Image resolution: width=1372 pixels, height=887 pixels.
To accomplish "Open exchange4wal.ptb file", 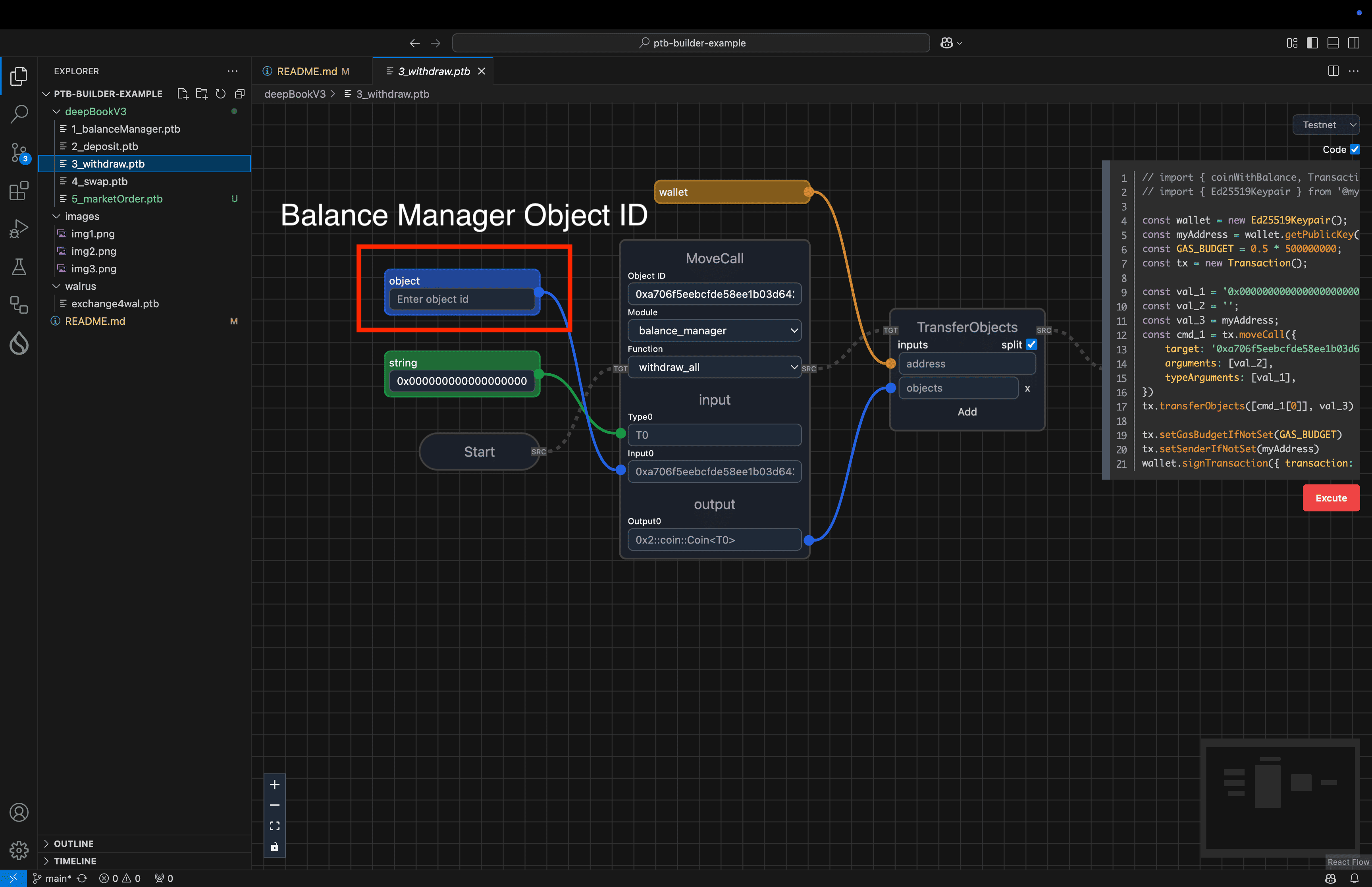I will (x=115, y=303).
